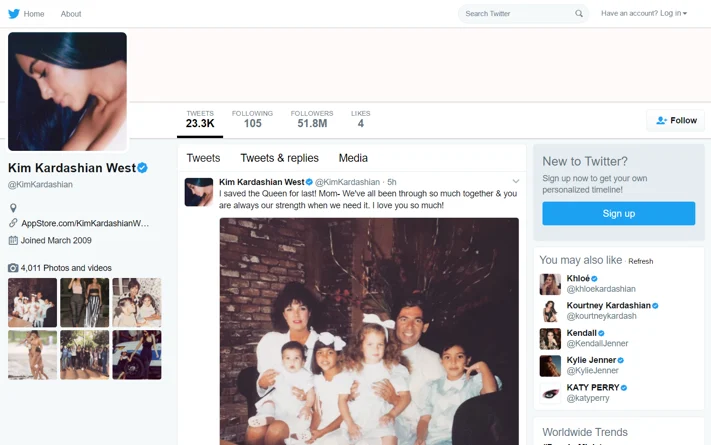View the Following 105 list
This screenshot has width=711, height=445.
point(253,119)
